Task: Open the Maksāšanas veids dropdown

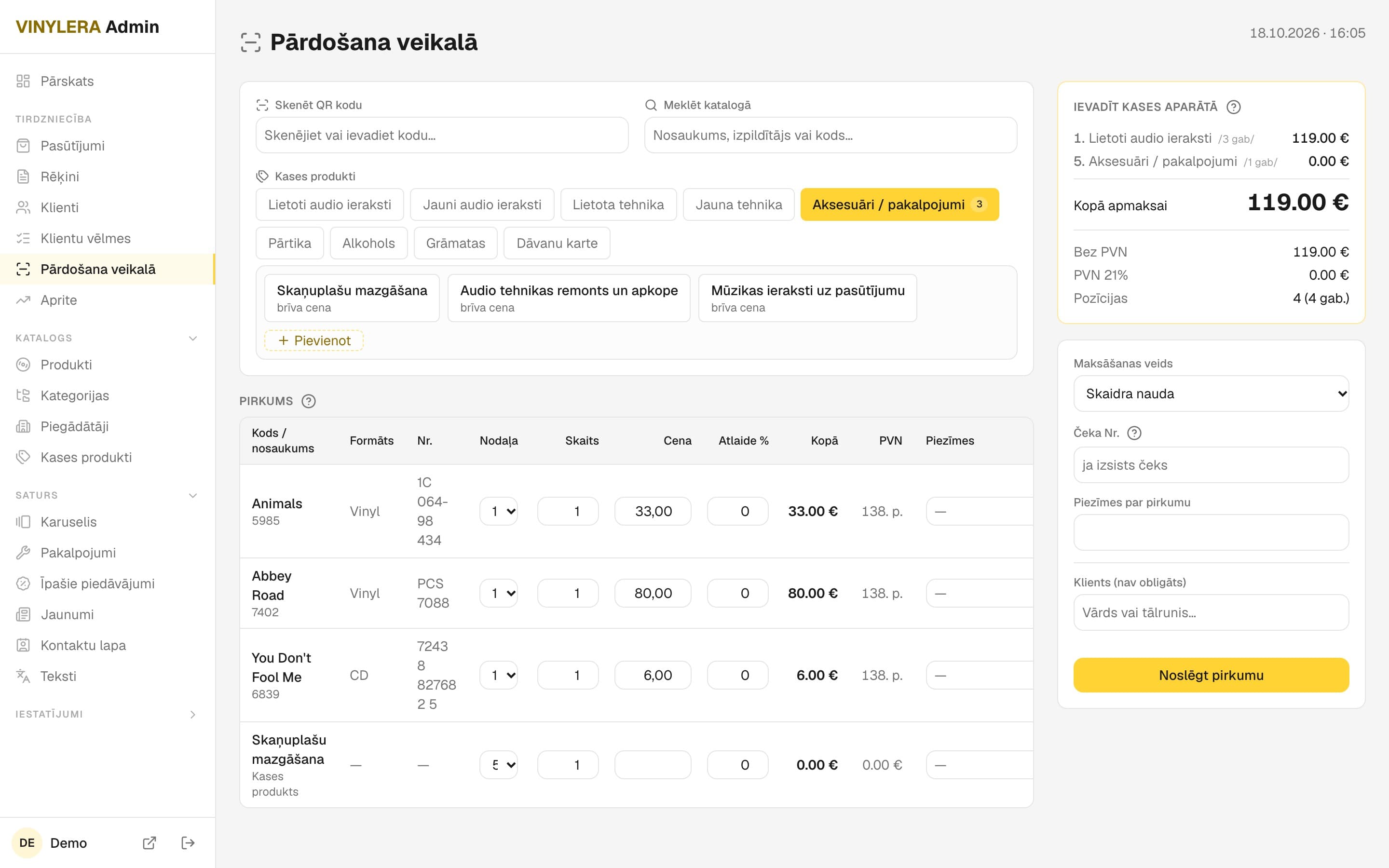Action: coord(1211,394)
